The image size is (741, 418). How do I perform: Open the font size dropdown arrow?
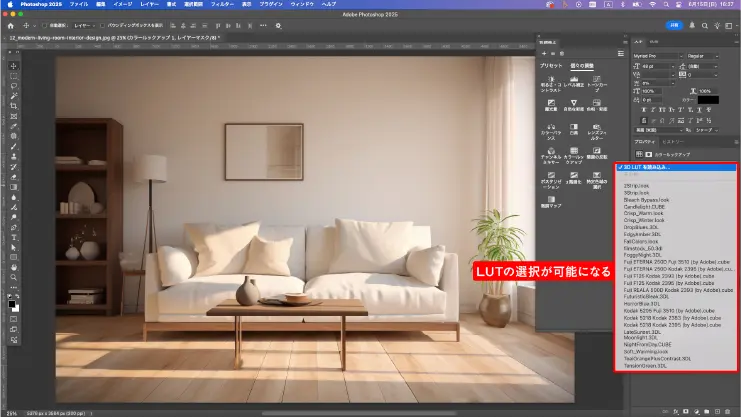(673, 67)
